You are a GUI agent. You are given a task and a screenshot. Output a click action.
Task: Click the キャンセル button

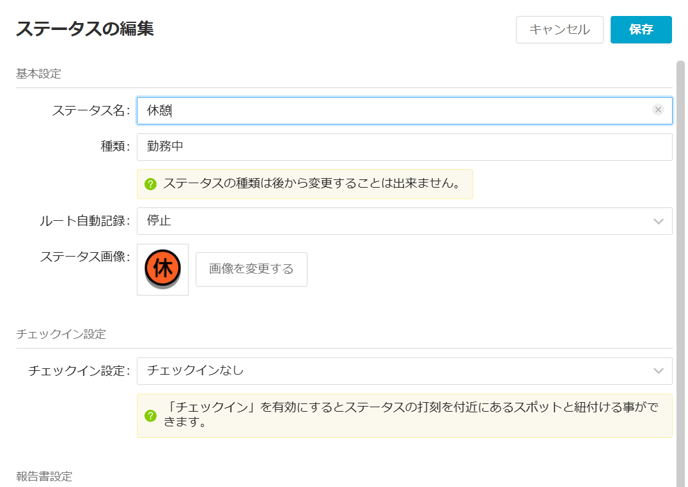pos(560,29)
